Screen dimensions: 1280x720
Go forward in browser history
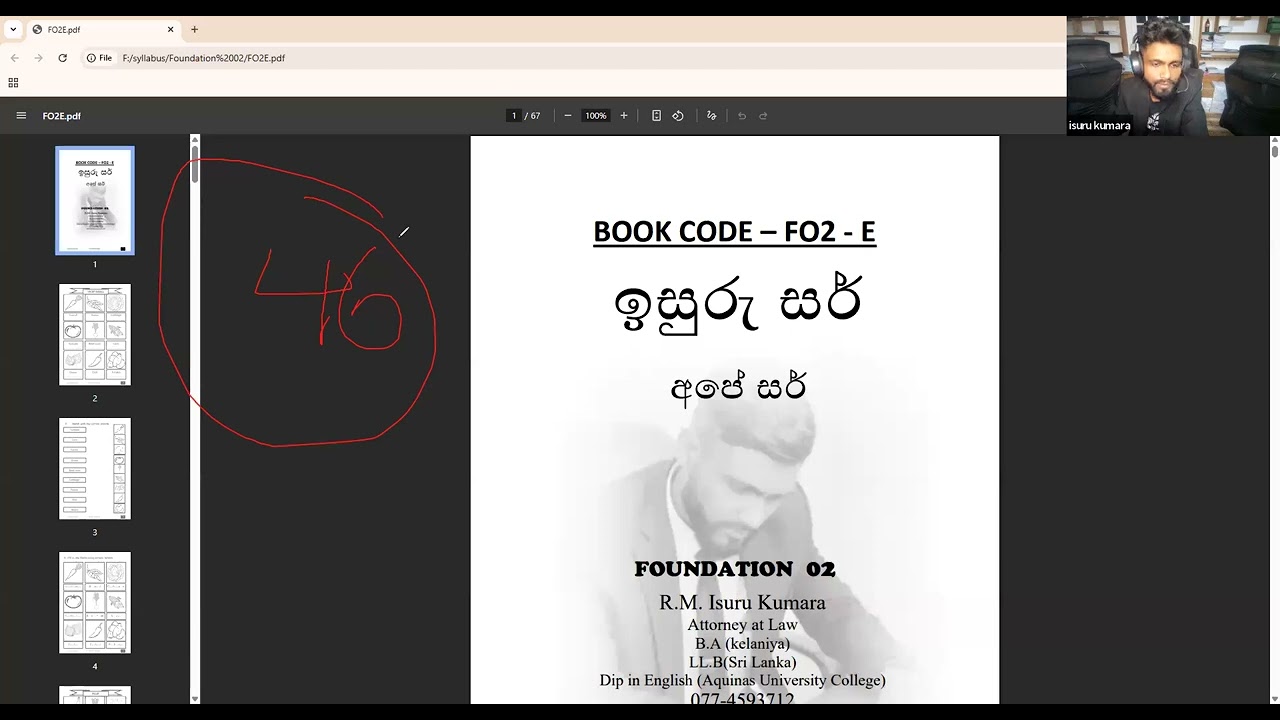click(39, 58)
